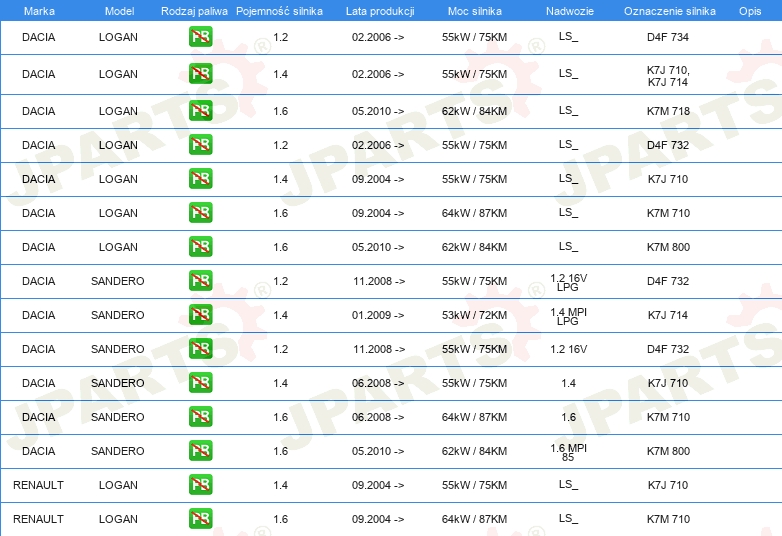Click K7M 800 in the Dacia Logan row
The width and height of the screenshot is (782, 536).
coord(668,247)
